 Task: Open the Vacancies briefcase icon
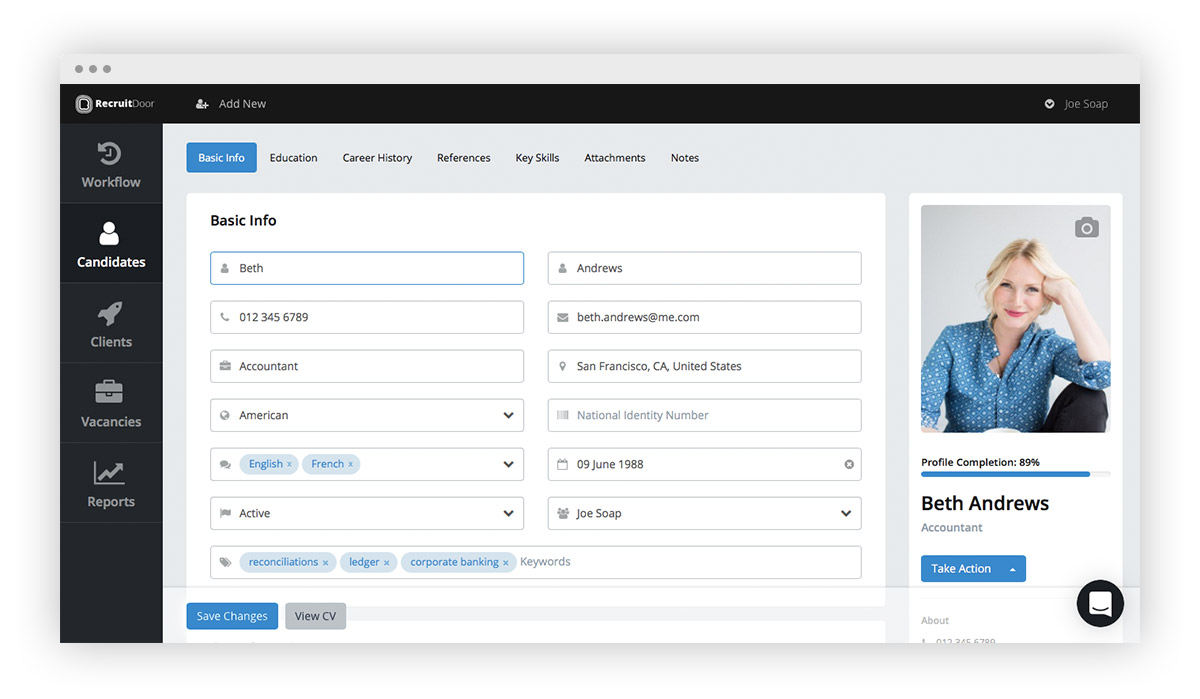[110, 392]
